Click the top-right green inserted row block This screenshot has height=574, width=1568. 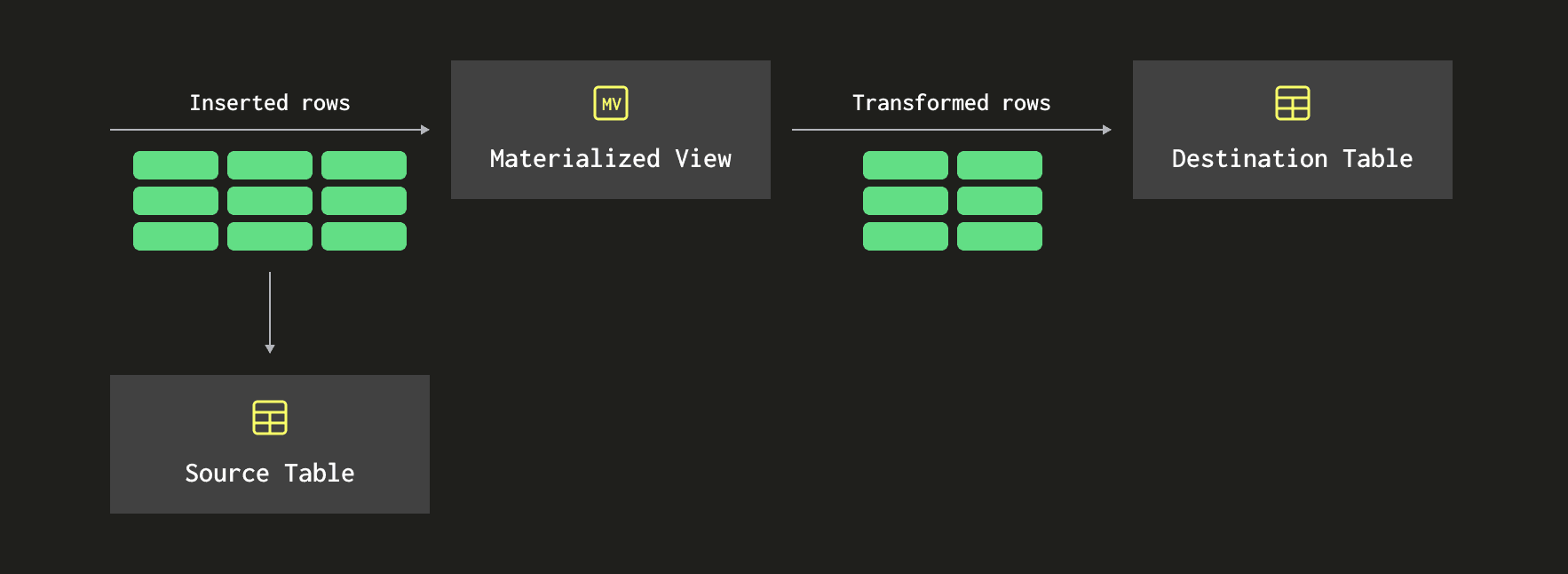click(x=364, y=165)
